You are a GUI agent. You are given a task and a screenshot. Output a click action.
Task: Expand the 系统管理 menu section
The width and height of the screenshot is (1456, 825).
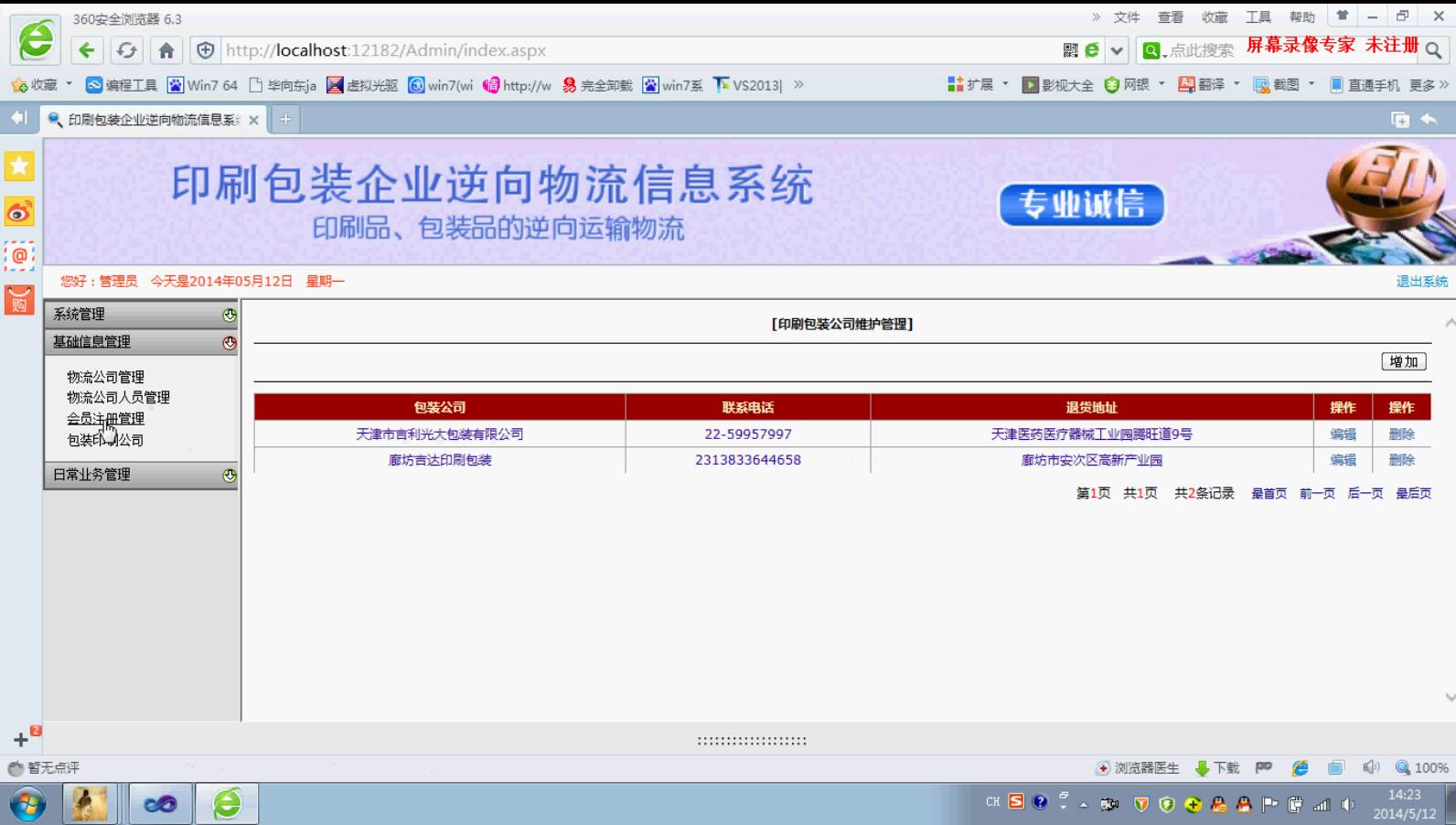coord(141,315)
